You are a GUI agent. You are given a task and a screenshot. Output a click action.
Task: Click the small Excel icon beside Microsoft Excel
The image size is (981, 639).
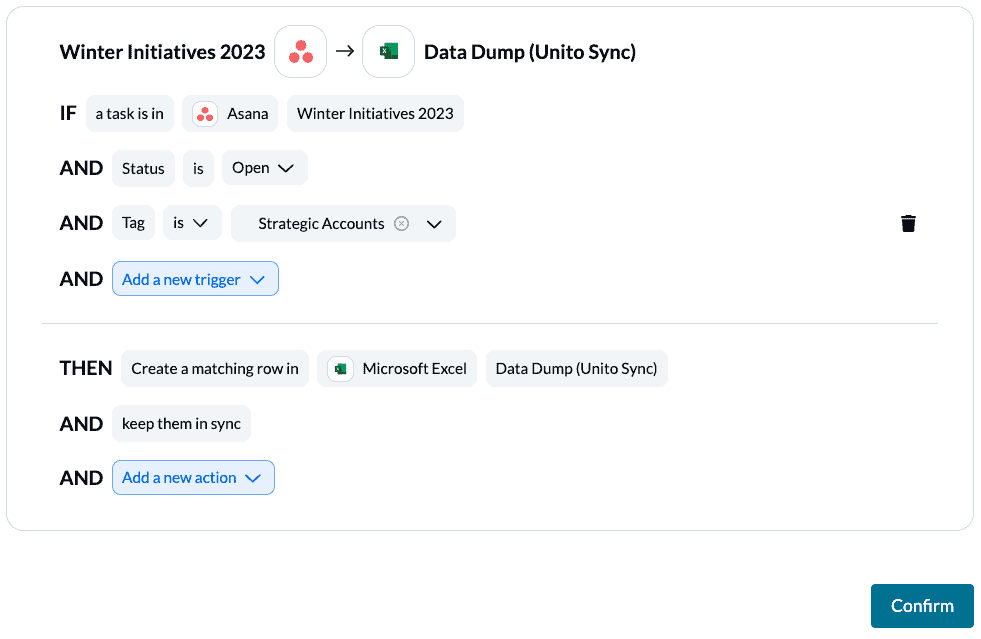[340, 369]
